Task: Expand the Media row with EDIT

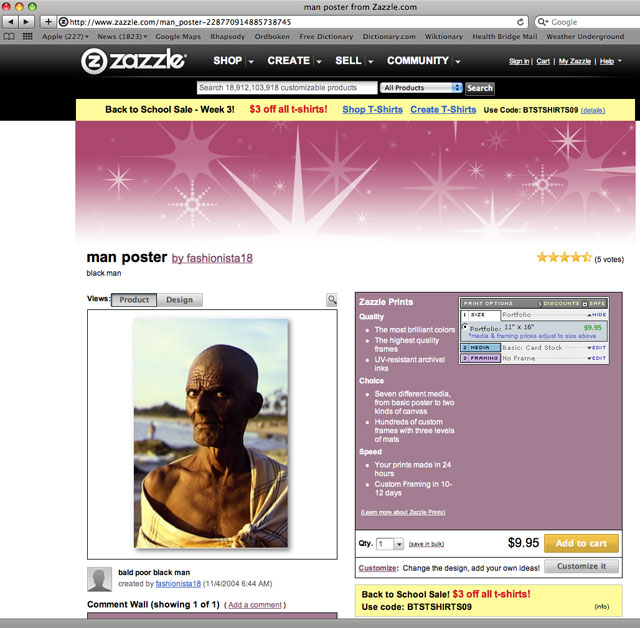Action: tap(596, 348)
